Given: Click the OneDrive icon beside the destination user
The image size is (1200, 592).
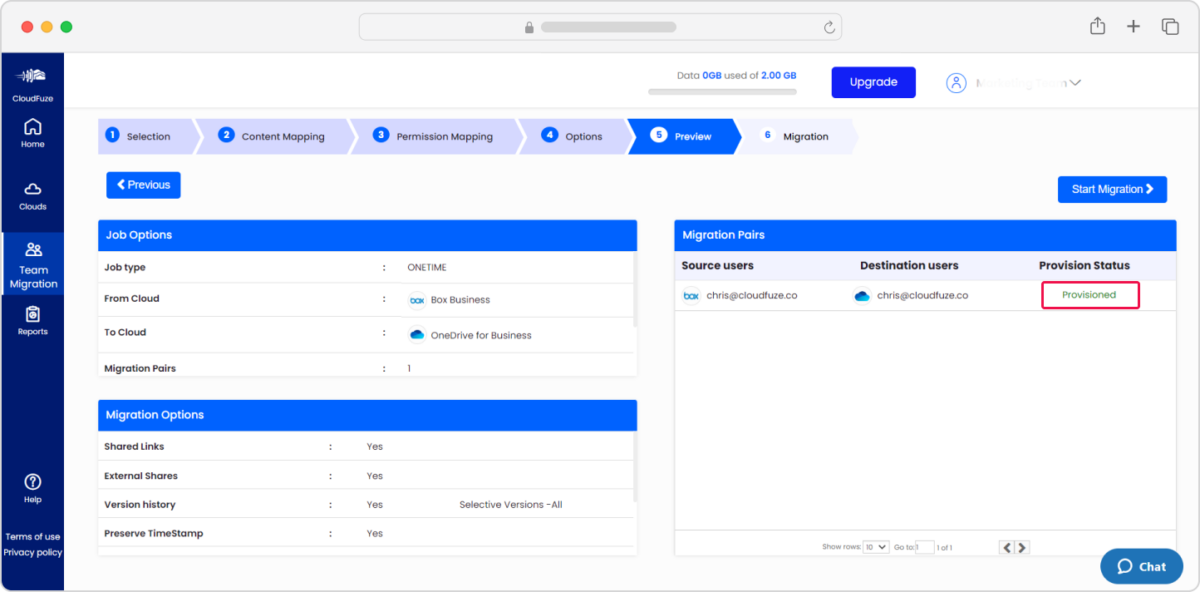Looking at the screenshot, I should (x=861, y=295).
